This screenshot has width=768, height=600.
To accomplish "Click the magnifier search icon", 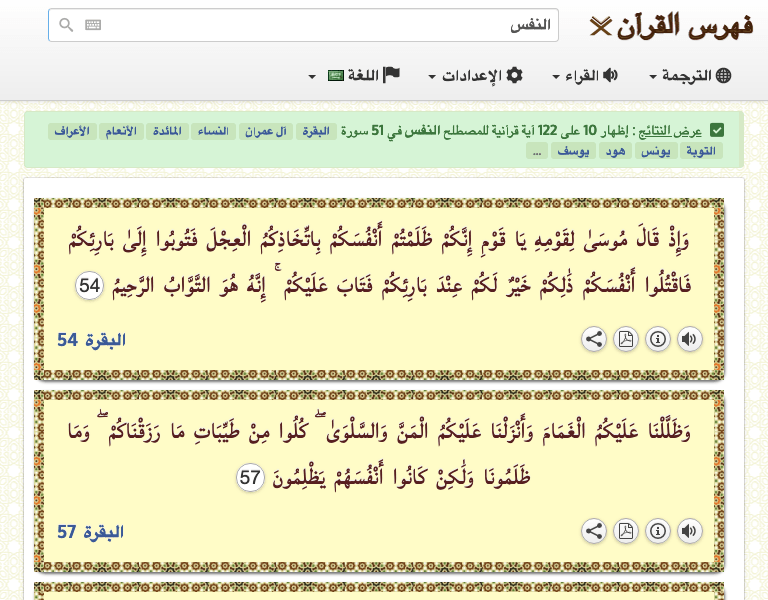I will tap(66, 25).
